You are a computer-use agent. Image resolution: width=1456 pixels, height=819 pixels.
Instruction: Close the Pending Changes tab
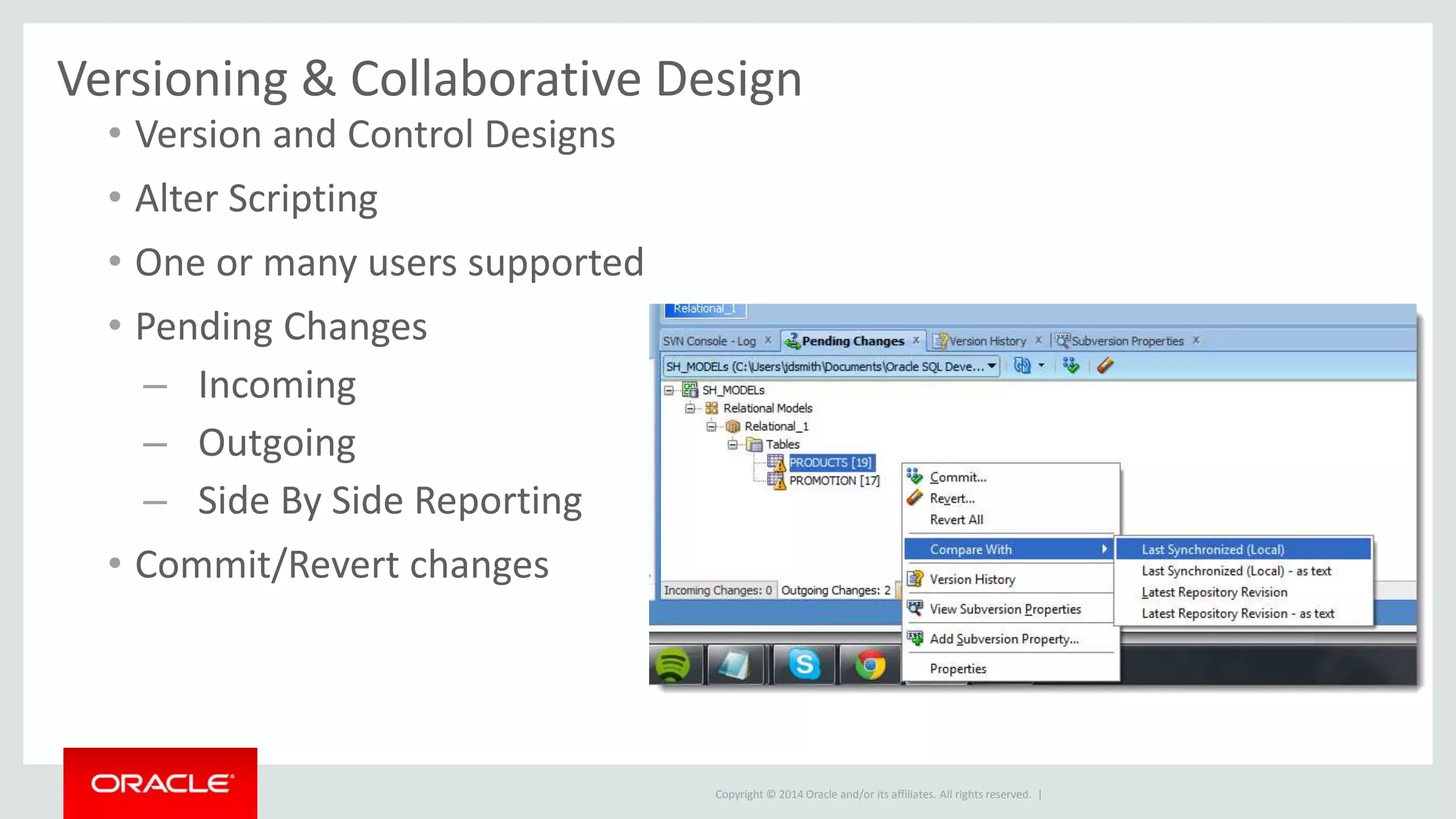coord(916,341)
